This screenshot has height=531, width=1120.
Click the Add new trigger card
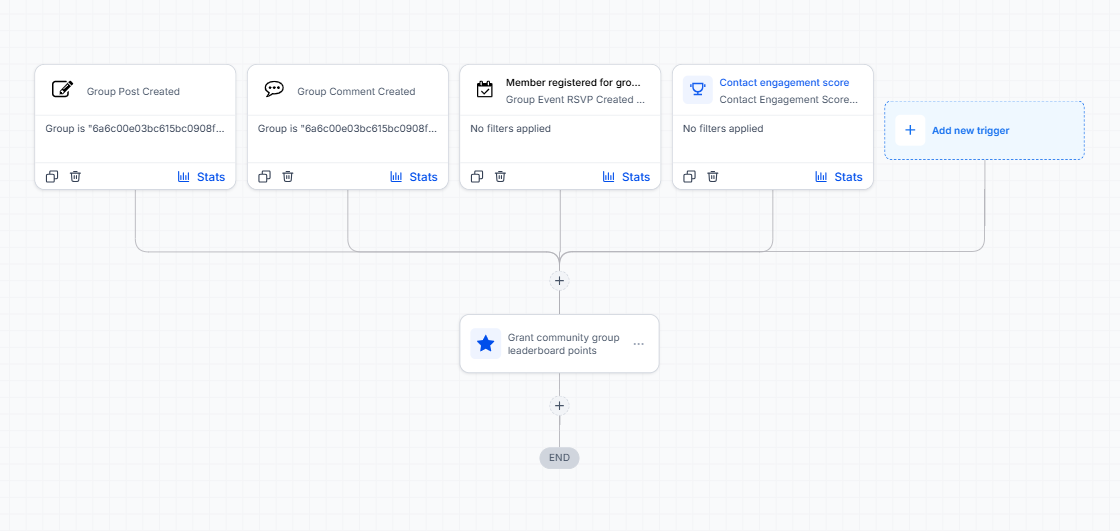point(984,130)
